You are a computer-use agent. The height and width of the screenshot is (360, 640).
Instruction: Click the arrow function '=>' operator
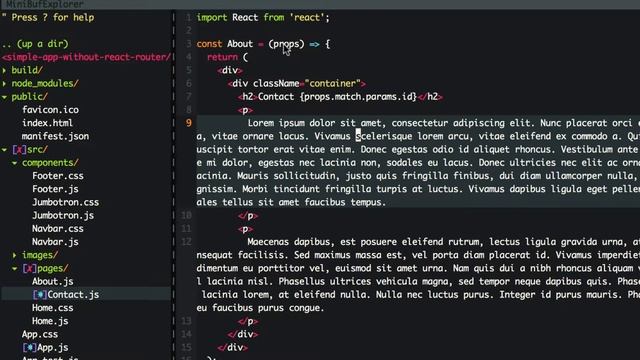[314, 44]
